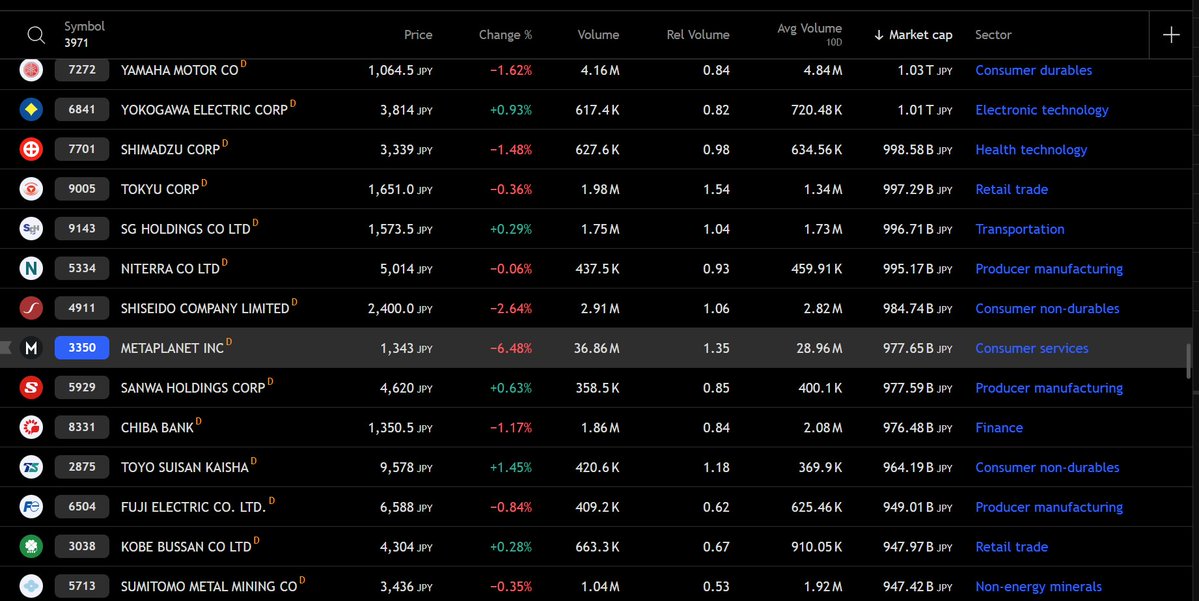The image size is (1199, 601).
Task: Sort by the Change % column header
Action: [505, 35]
